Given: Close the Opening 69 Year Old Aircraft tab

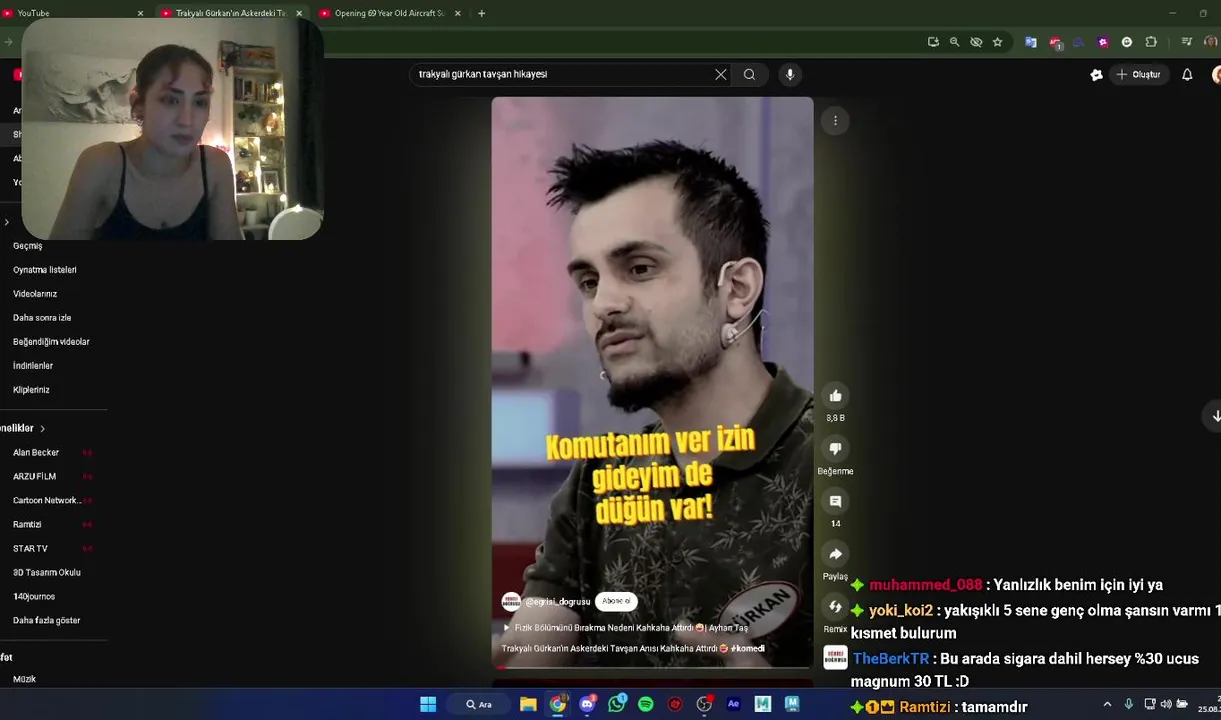Looking at the screenshot, I should (x=458, y=13).
